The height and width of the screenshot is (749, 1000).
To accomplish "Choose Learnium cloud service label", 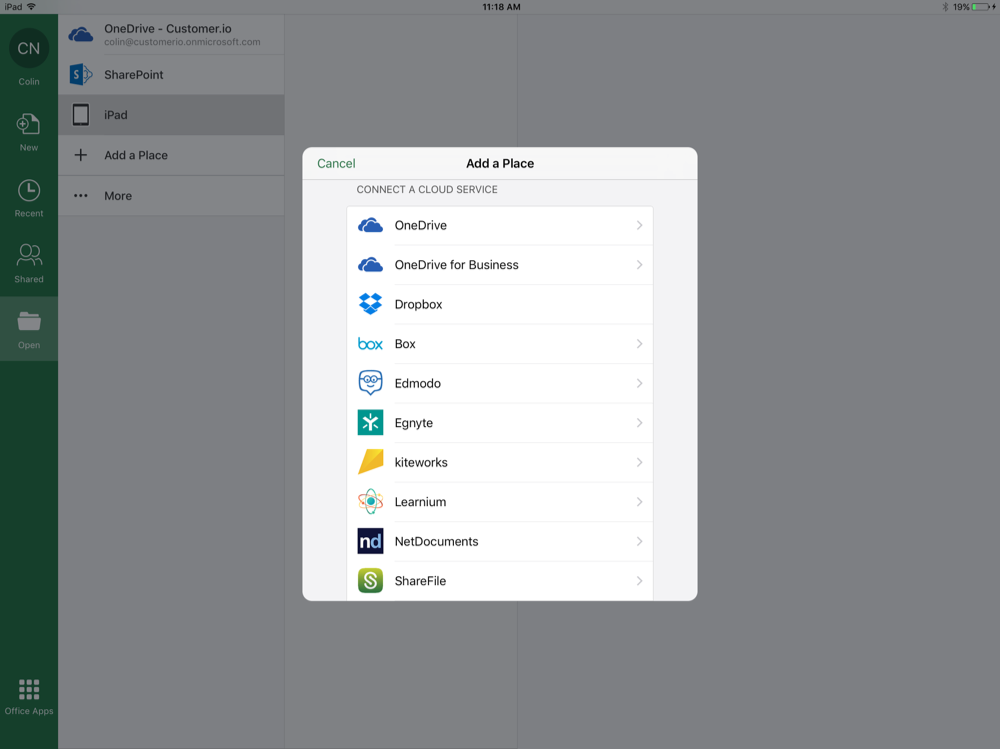I will [420, 502].
